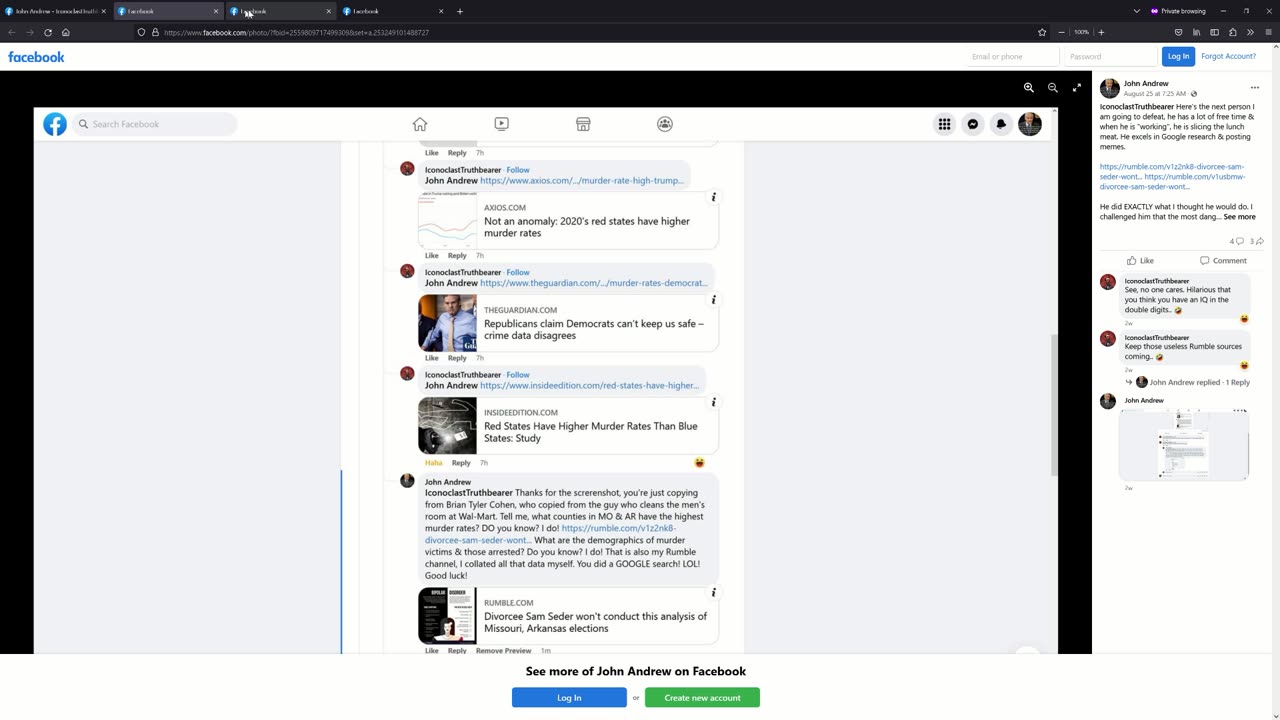Open John Andrew's profile picture on post
The width and height of the screenshot is (1280, 720).
1109,88
